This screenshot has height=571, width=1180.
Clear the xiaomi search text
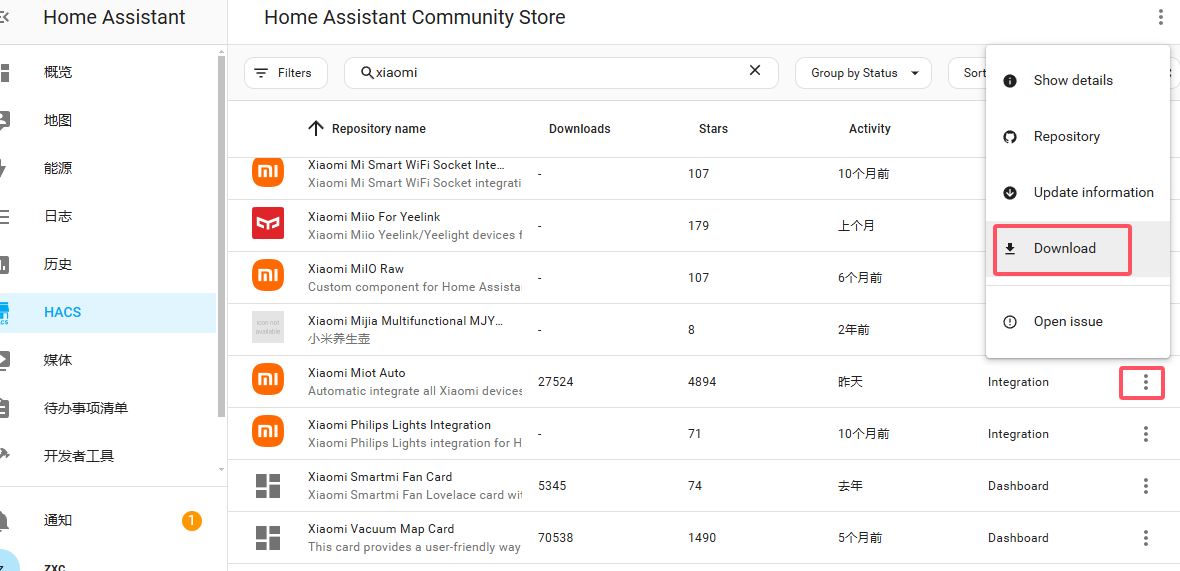[x=755, y=71]
